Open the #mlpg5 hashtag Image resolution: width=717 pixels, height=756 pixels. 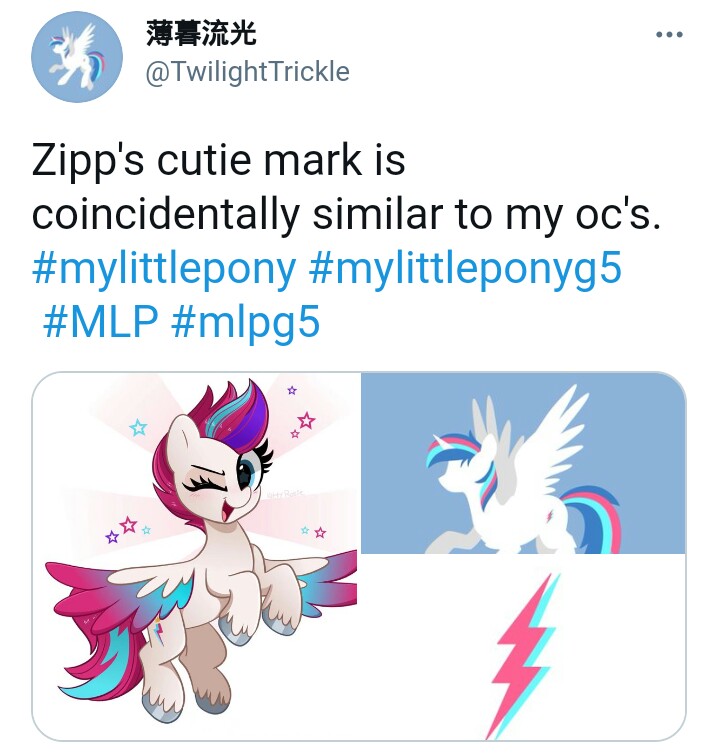(245, 323)
